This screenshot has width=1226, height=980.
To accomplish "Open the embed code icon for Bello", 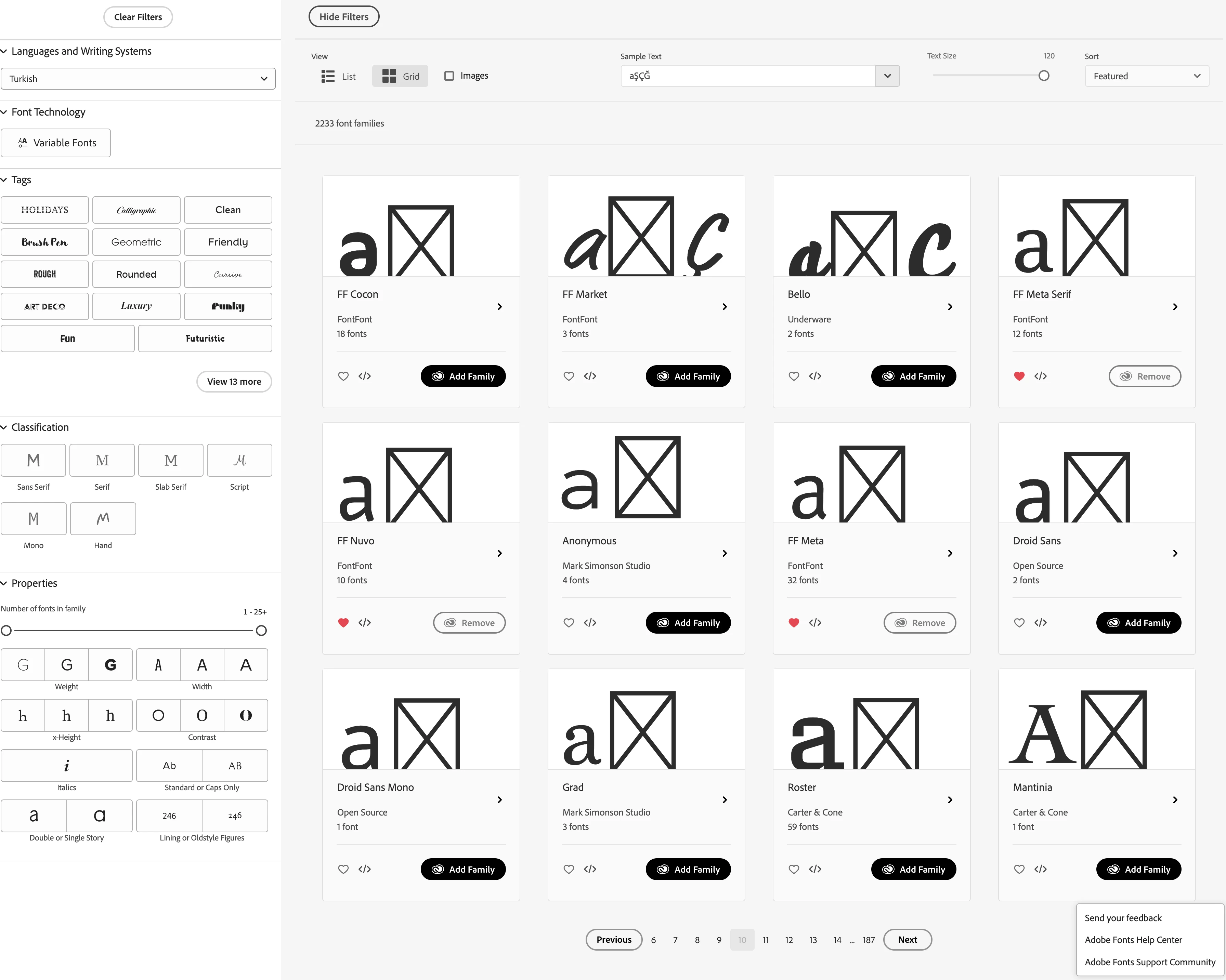I will pos(815,376).
